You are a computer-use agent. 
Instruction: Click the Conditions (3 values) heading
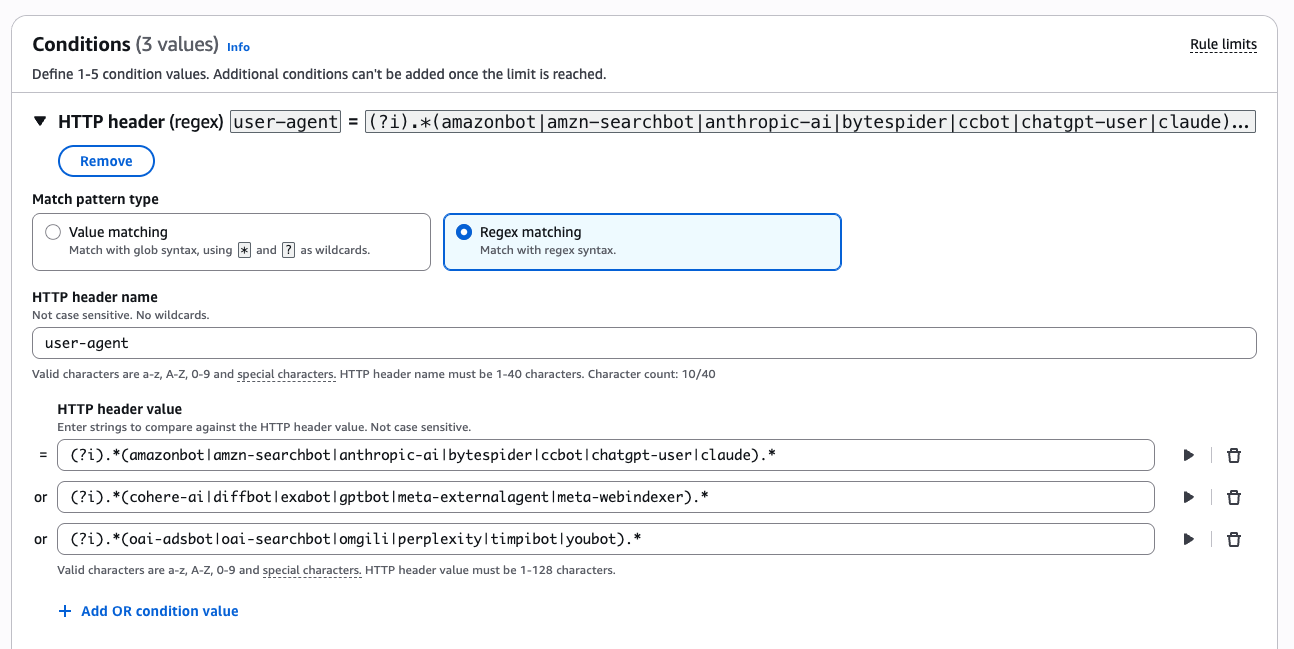125,44
